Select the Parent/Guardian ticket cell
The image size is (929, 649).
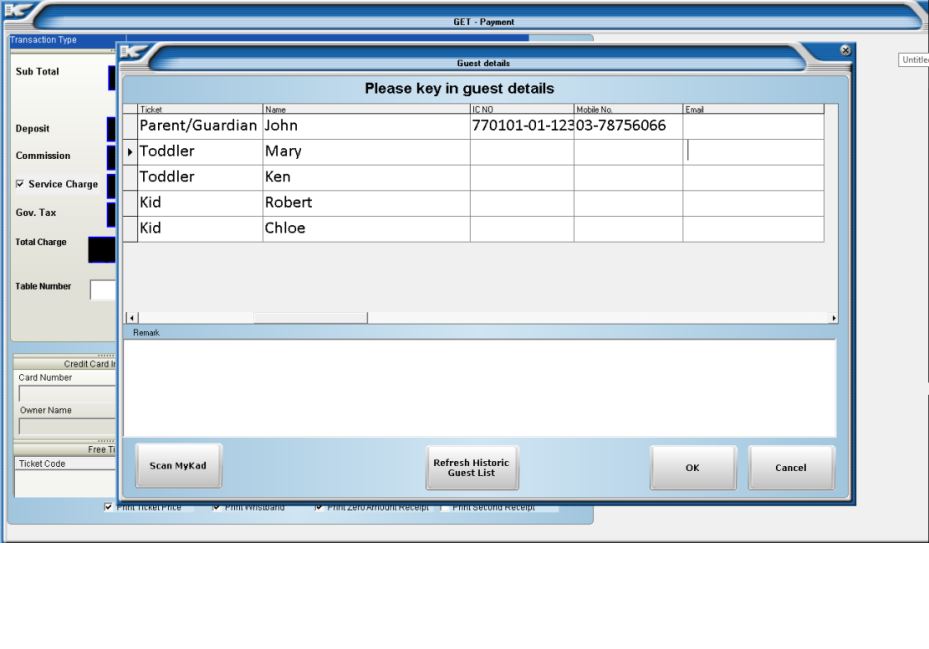tap(200, 126)
